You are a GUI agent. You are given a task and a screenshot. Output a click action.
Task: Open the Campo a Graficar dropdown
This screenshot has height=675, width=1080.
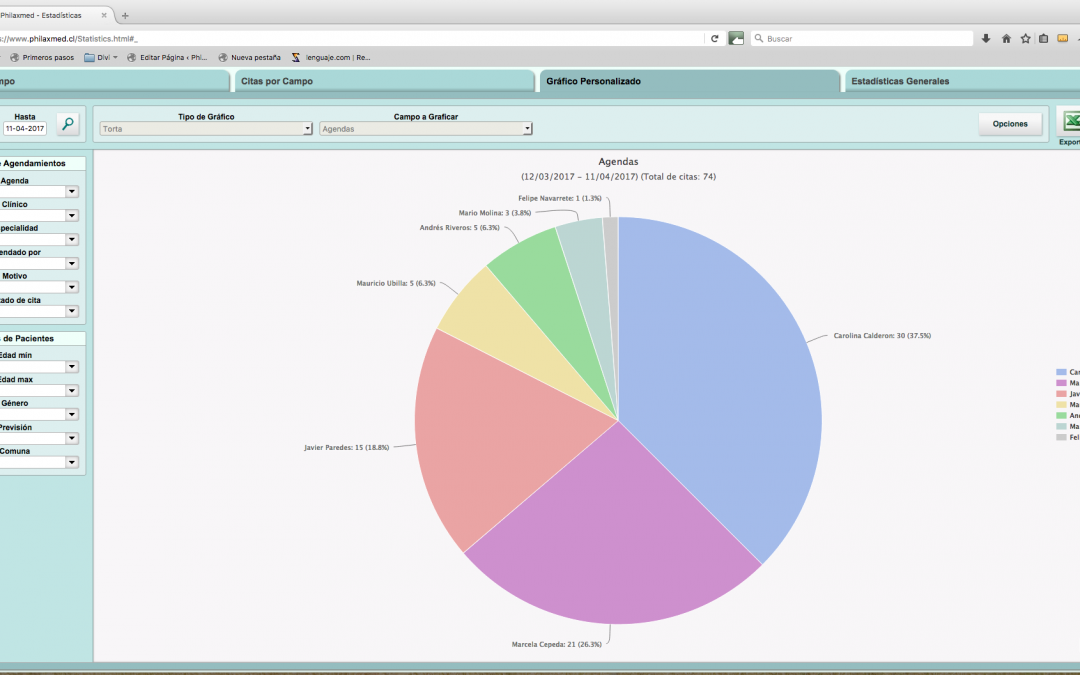click(426, 129)
